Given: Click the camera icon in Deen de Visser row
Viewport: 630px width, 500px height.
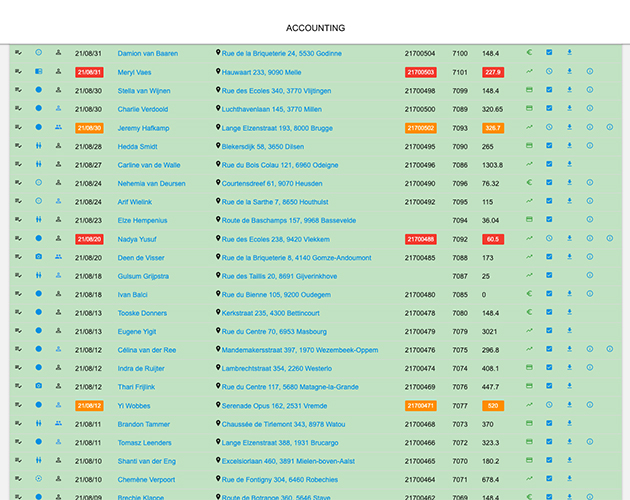Looking at the screenshot, I should [x=39, y=257].
